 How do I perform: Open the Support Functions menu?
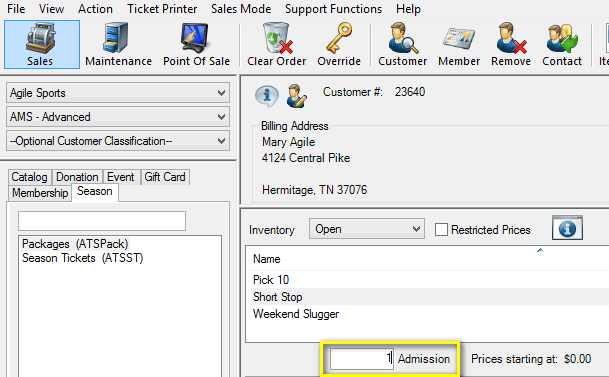[x=333, y=9]
